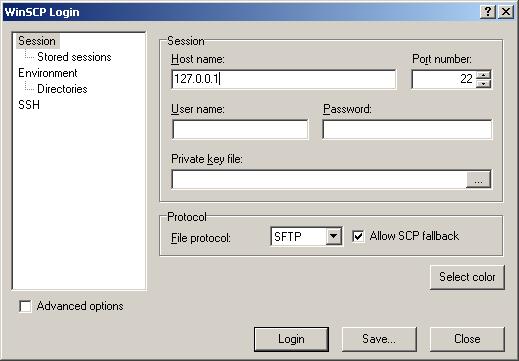Viewport: 519px width, 361px height.
Task: Select SSH in the navigation tree
Action: coord(29,105)
